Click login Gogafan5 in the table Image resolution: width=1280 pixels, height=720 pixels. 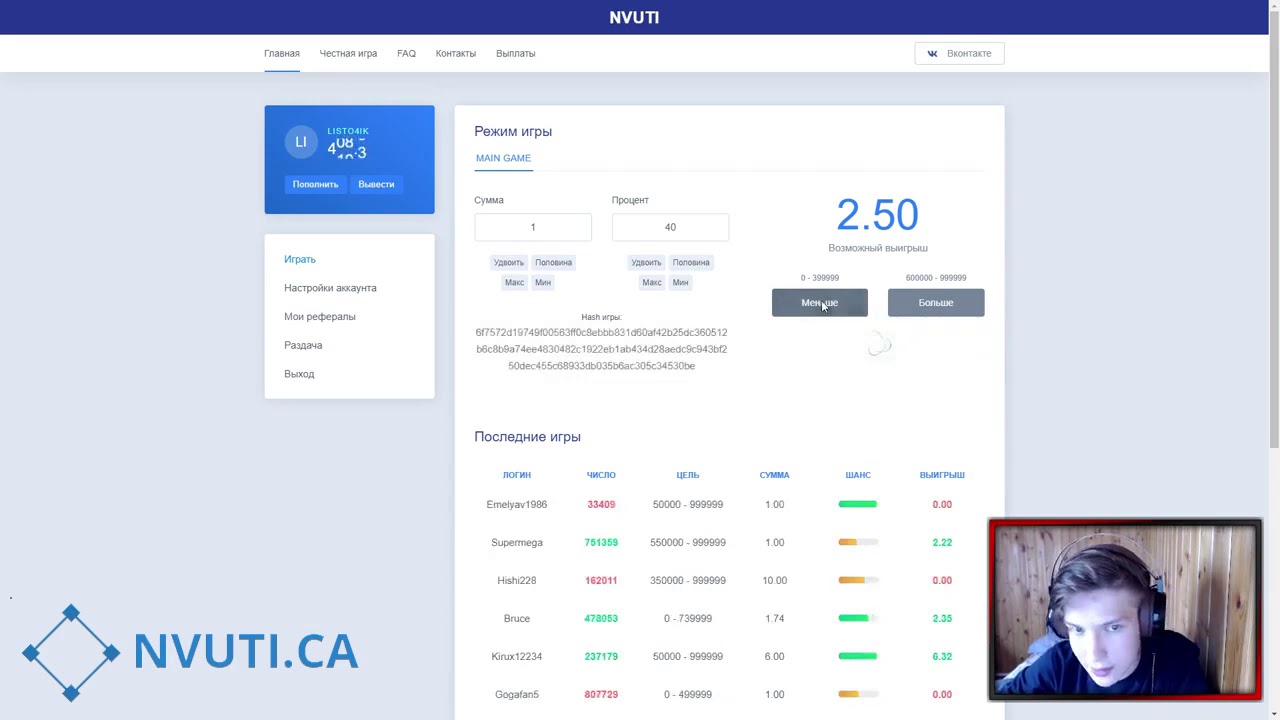[517, 695]
